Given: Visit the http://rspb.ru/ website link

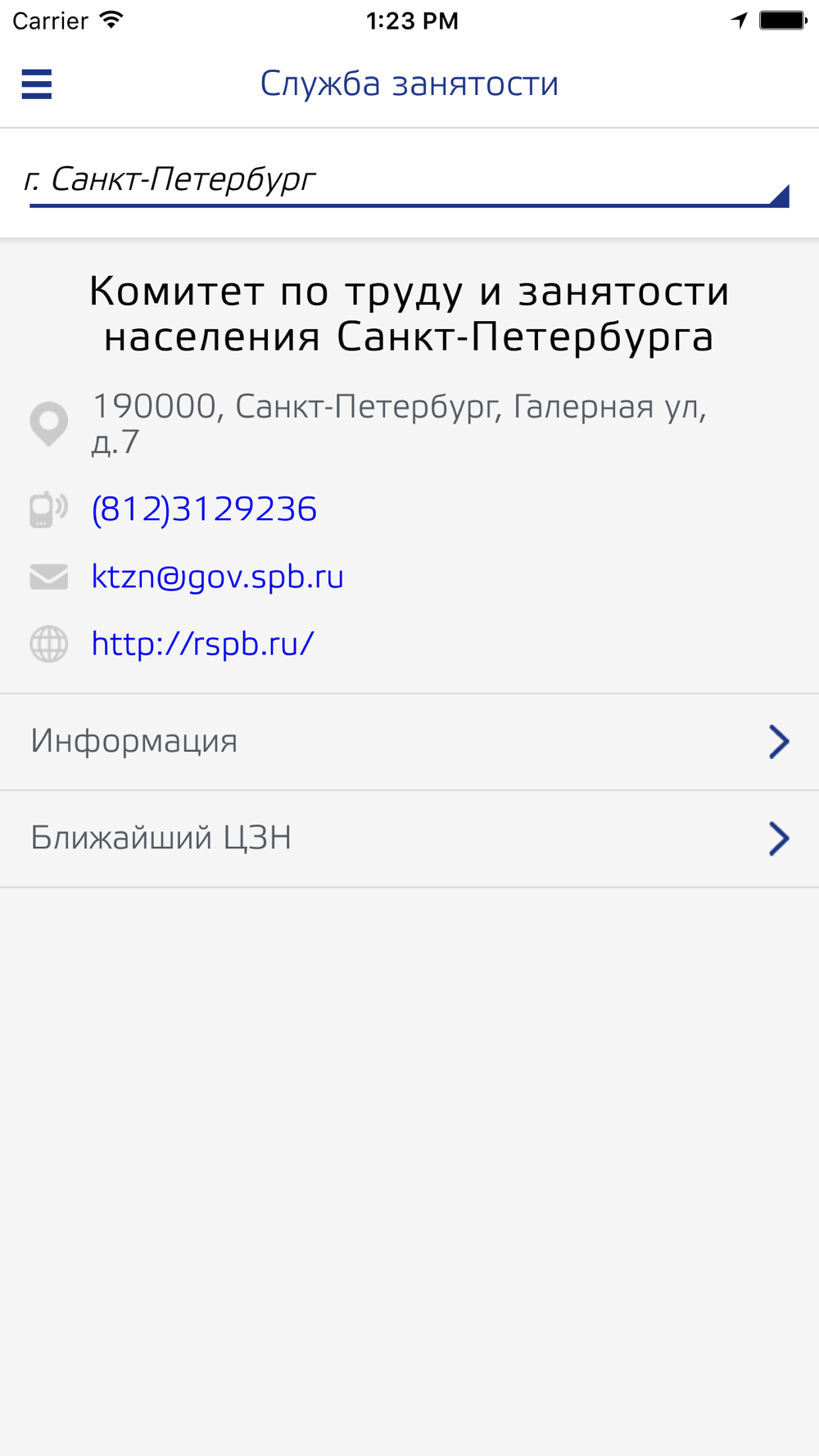Looking at the screenshot, I should click(202, 644).
